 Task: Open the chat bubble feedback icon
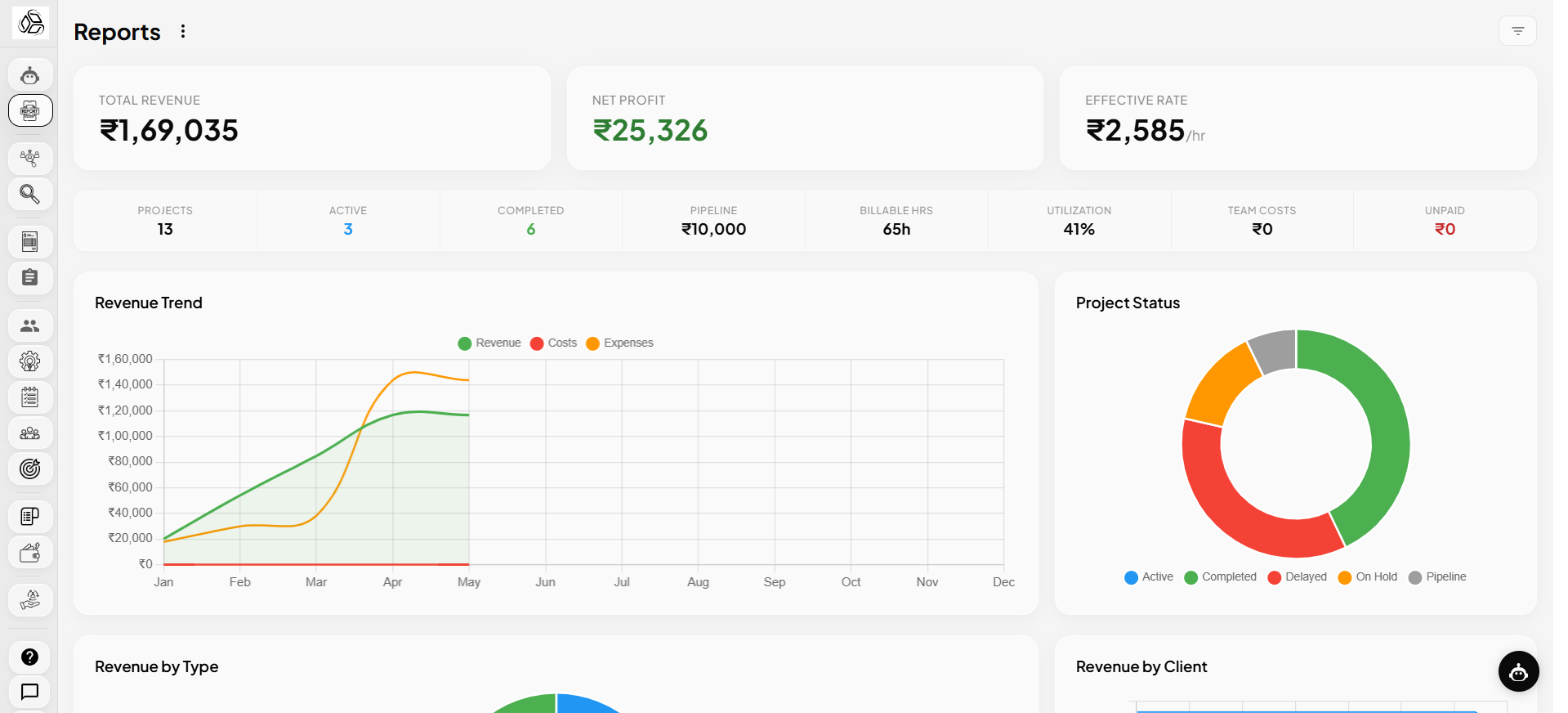pyautogui.click(x=30, y=692)
